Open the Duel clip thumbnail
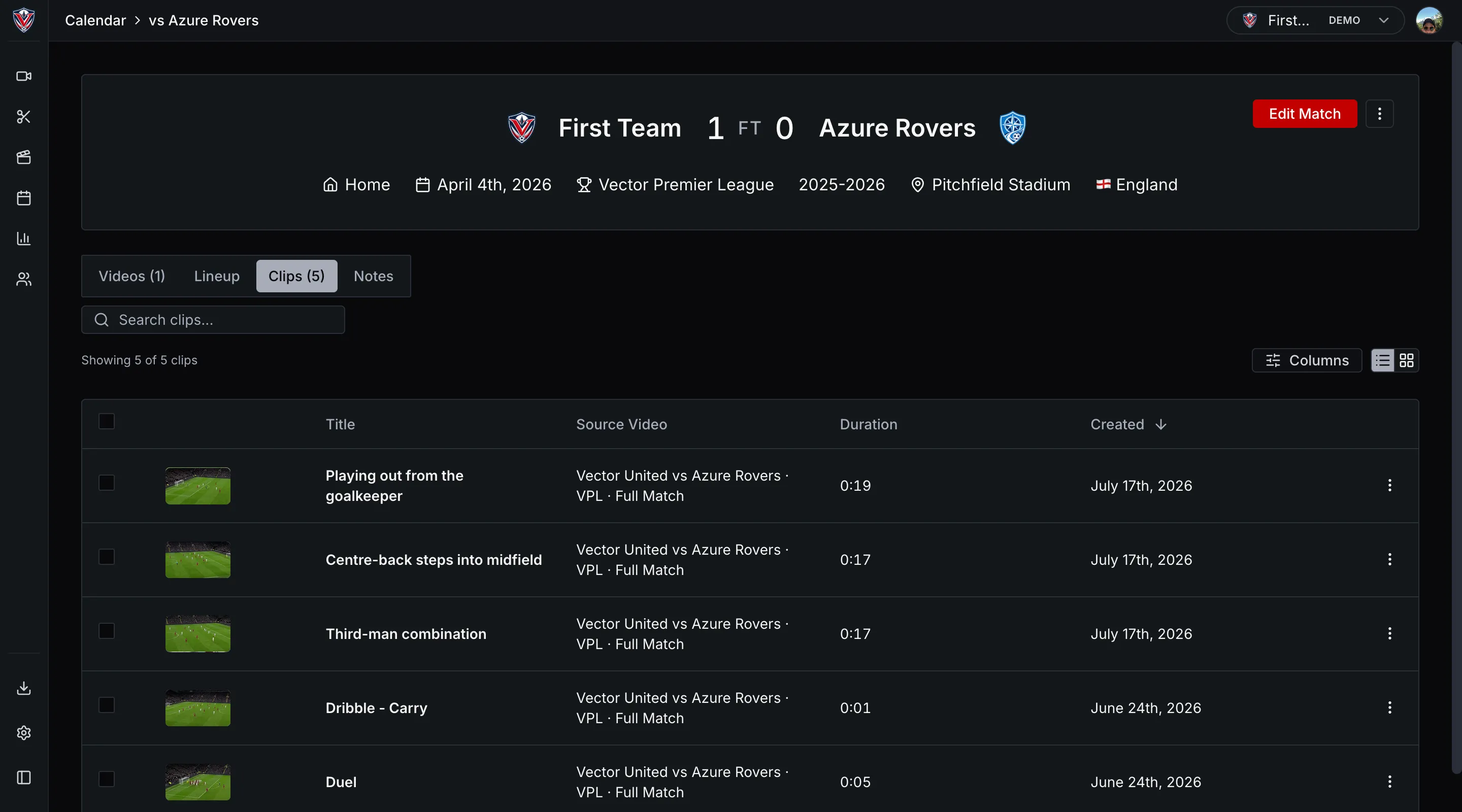 tap(197, 782)
